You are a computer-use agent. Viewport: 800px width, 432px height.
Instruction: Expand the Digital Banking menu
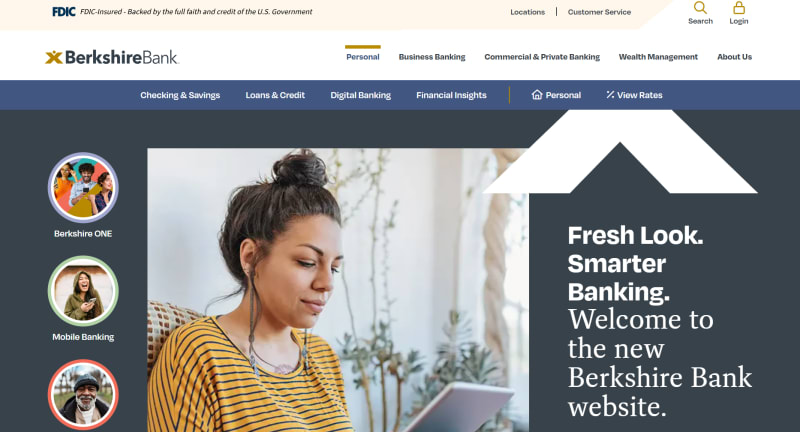pyautogui.click(x=361, y=95)
